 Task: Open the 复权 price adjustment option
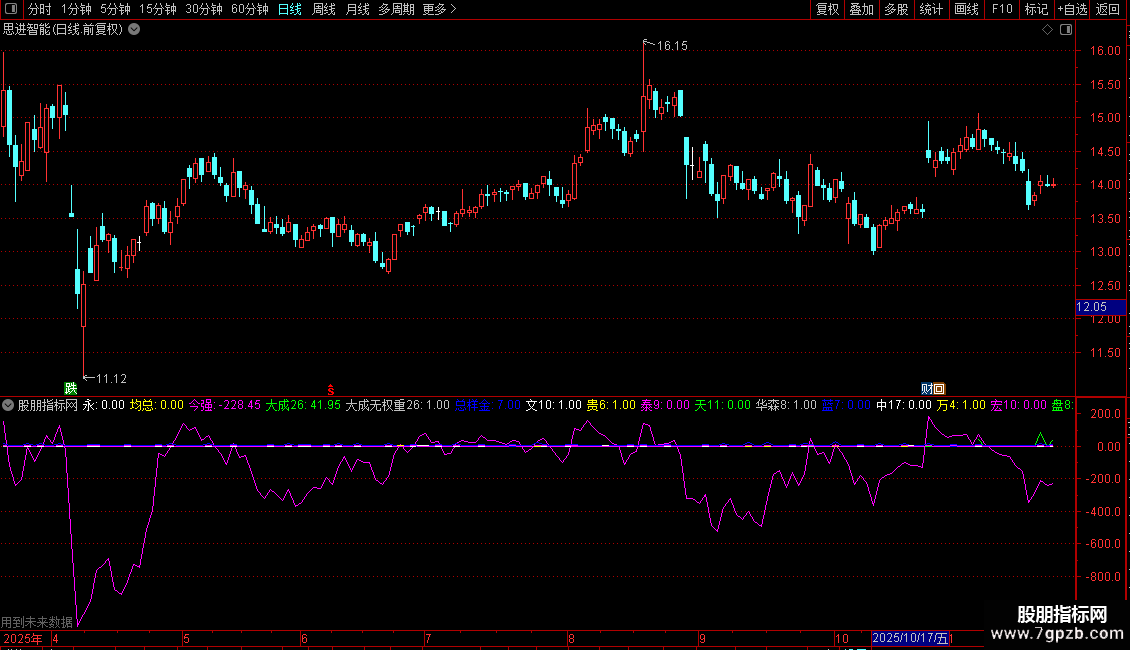click(x=827, y=9)
